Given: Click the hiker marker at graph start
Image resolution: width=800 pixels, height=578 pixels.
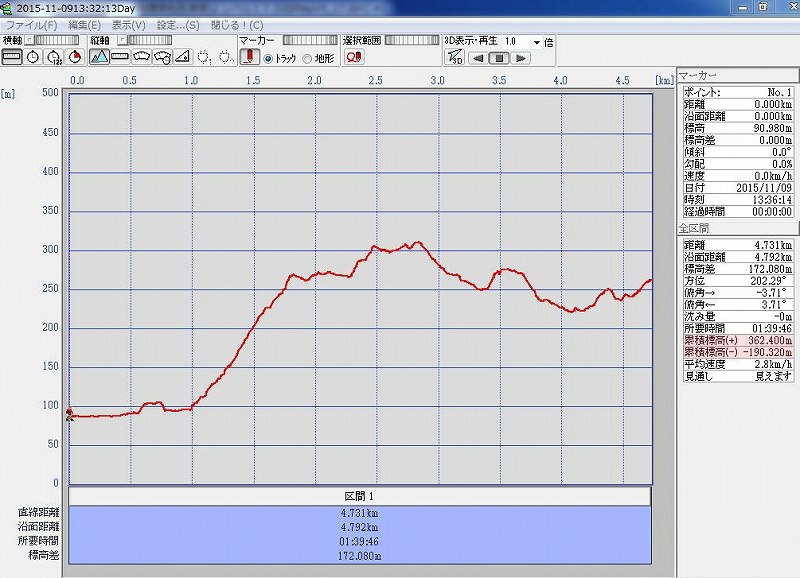Looking at the screenshot, I should [70, 414].
